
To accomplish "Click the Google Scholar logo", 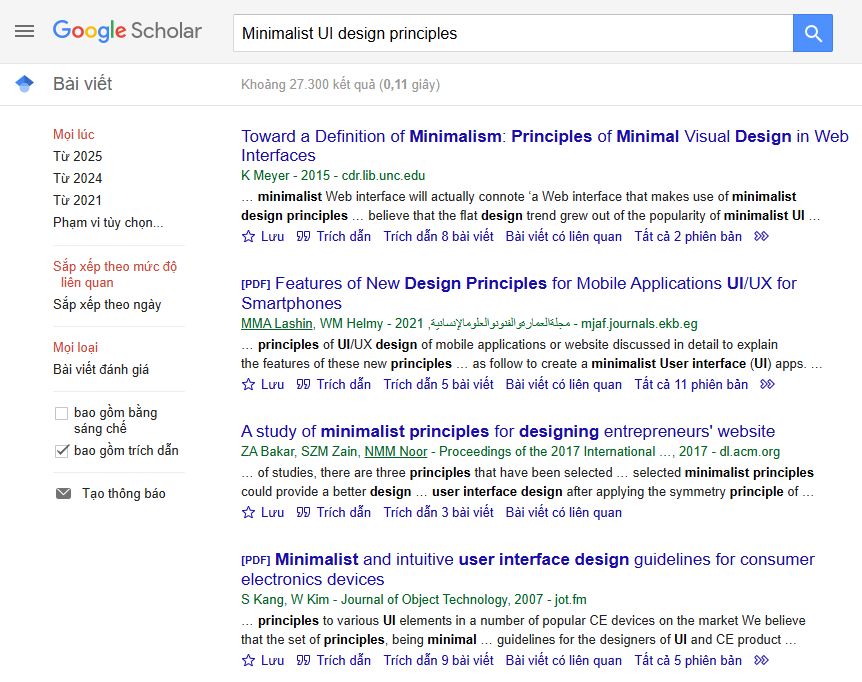I will click(127, 31).
